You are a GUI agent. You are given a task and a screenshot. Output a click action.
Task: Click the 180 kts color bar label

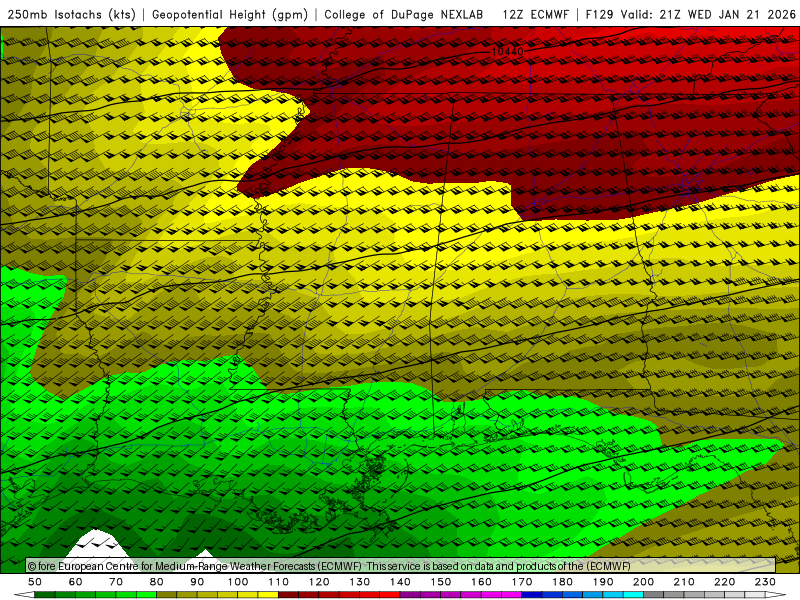point(562,582)
